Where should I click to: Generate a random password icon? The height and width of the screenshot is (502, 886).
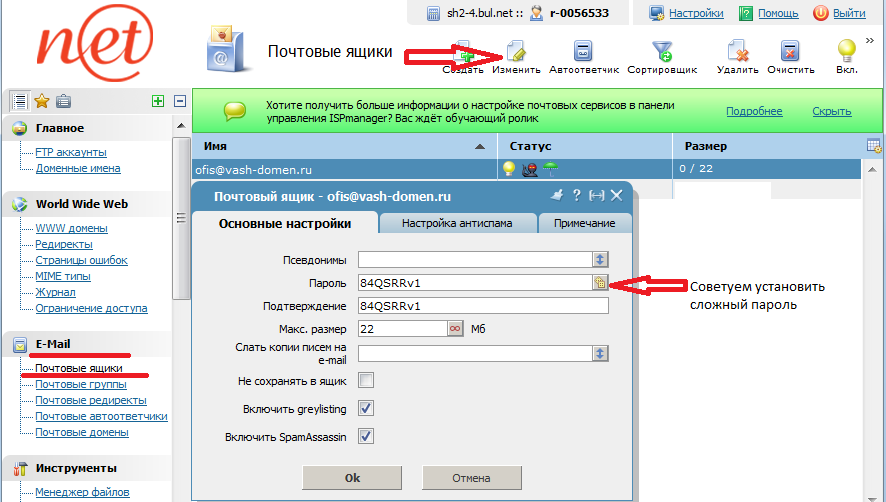(600, 283)
